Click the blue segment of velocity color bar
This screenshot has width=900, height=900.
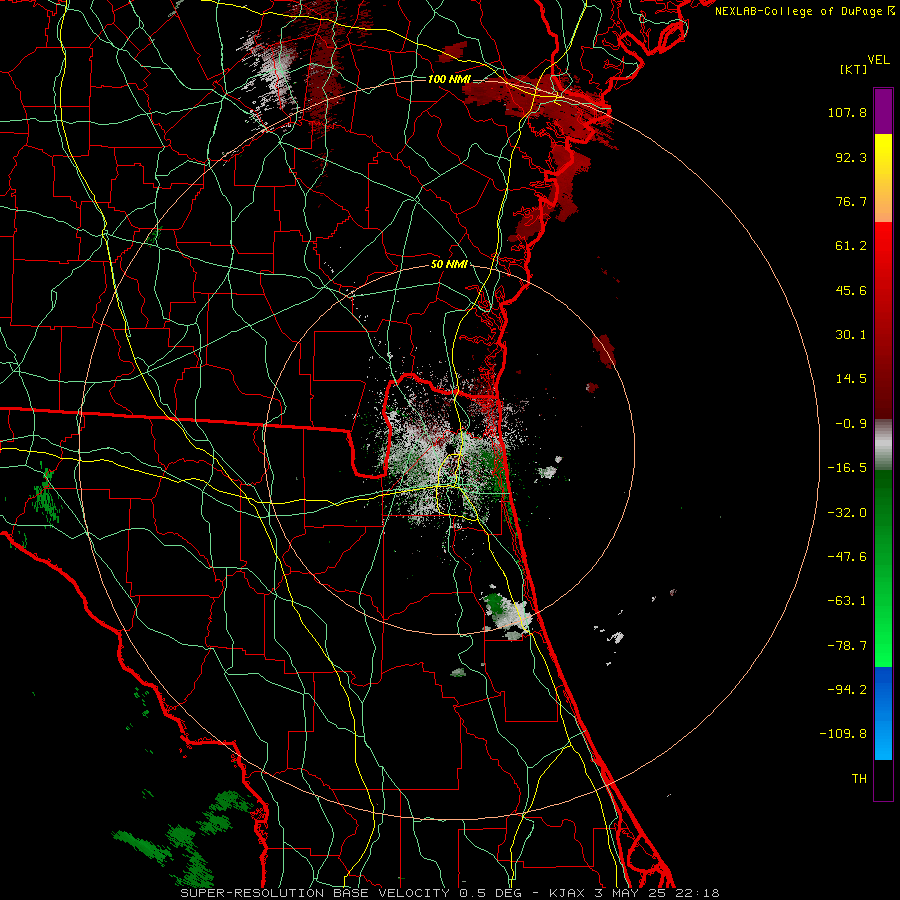(x=883, y=713)
